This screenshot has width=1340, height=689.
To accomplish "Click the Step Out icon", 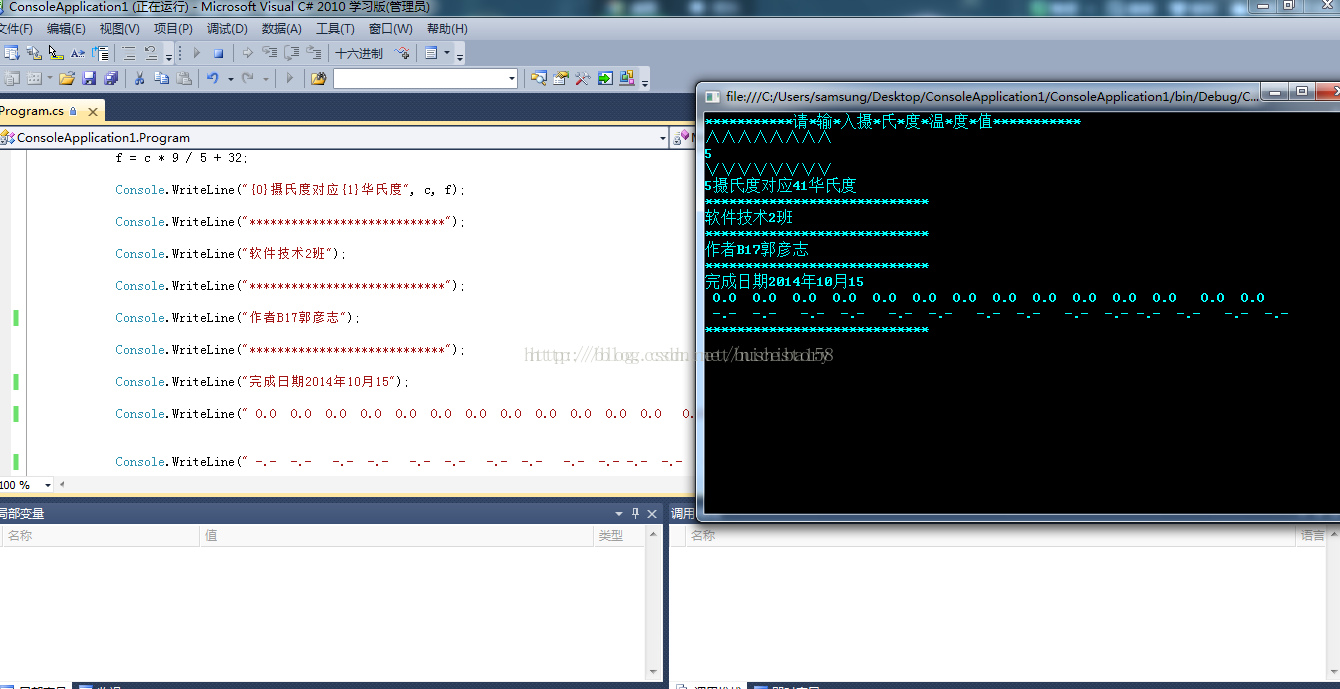I will tap(314, 53).
